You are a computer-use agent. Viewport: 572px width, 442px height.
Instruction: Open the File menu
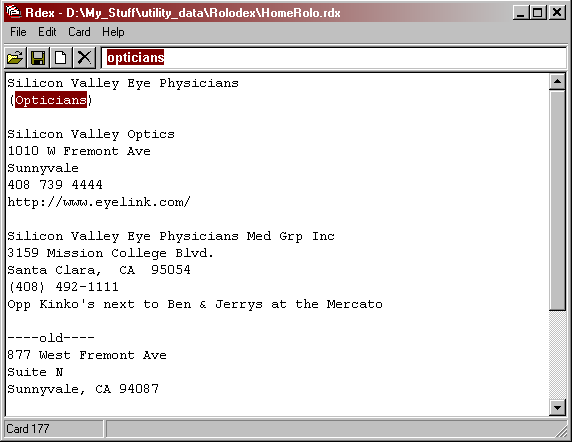18,32
